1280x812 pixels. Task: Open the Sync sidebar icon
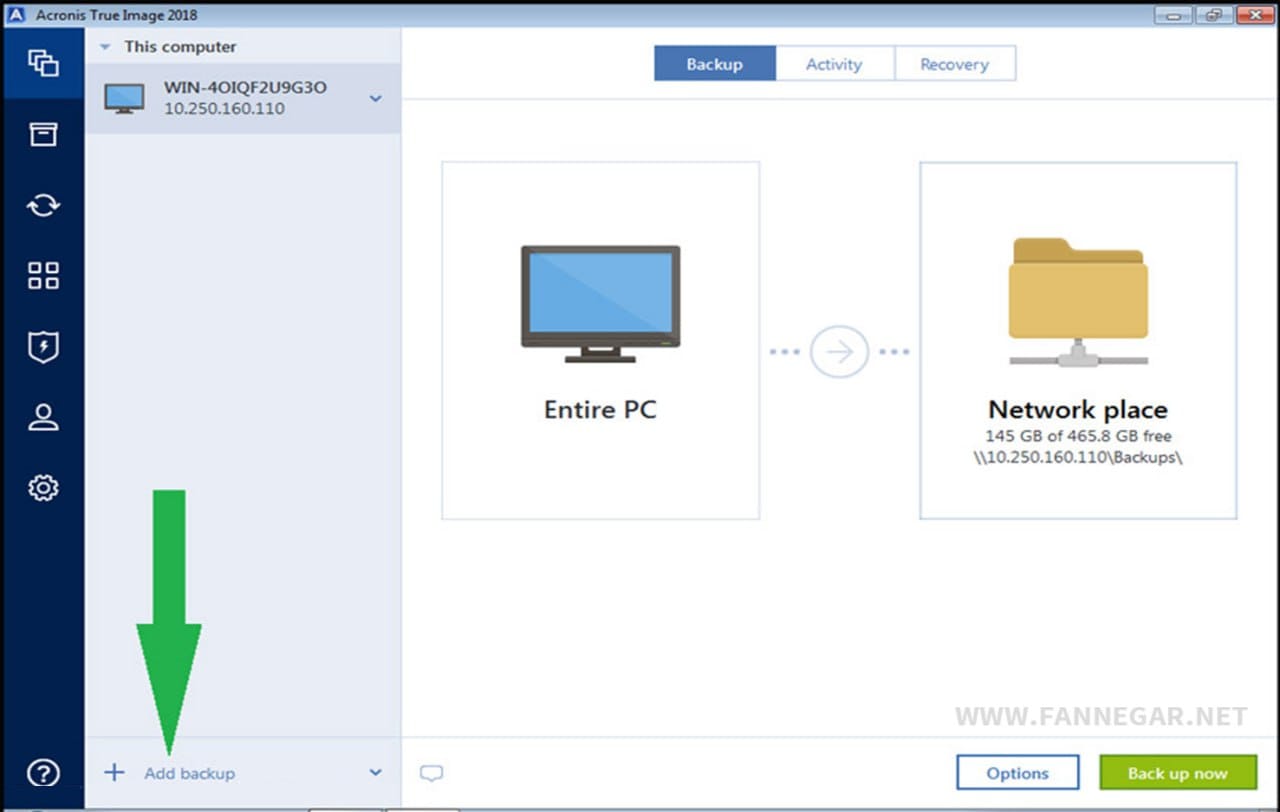point(43,205)
